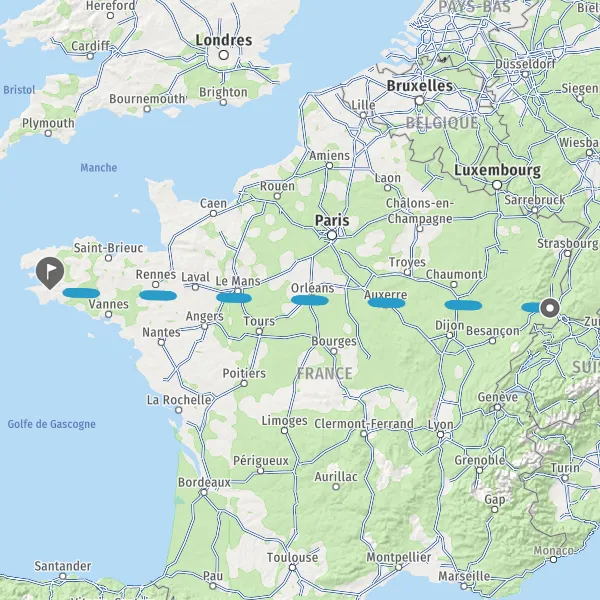Click the Marseille city label
Viewport: 600px width, 600px height.
click(x=464, y=576)
